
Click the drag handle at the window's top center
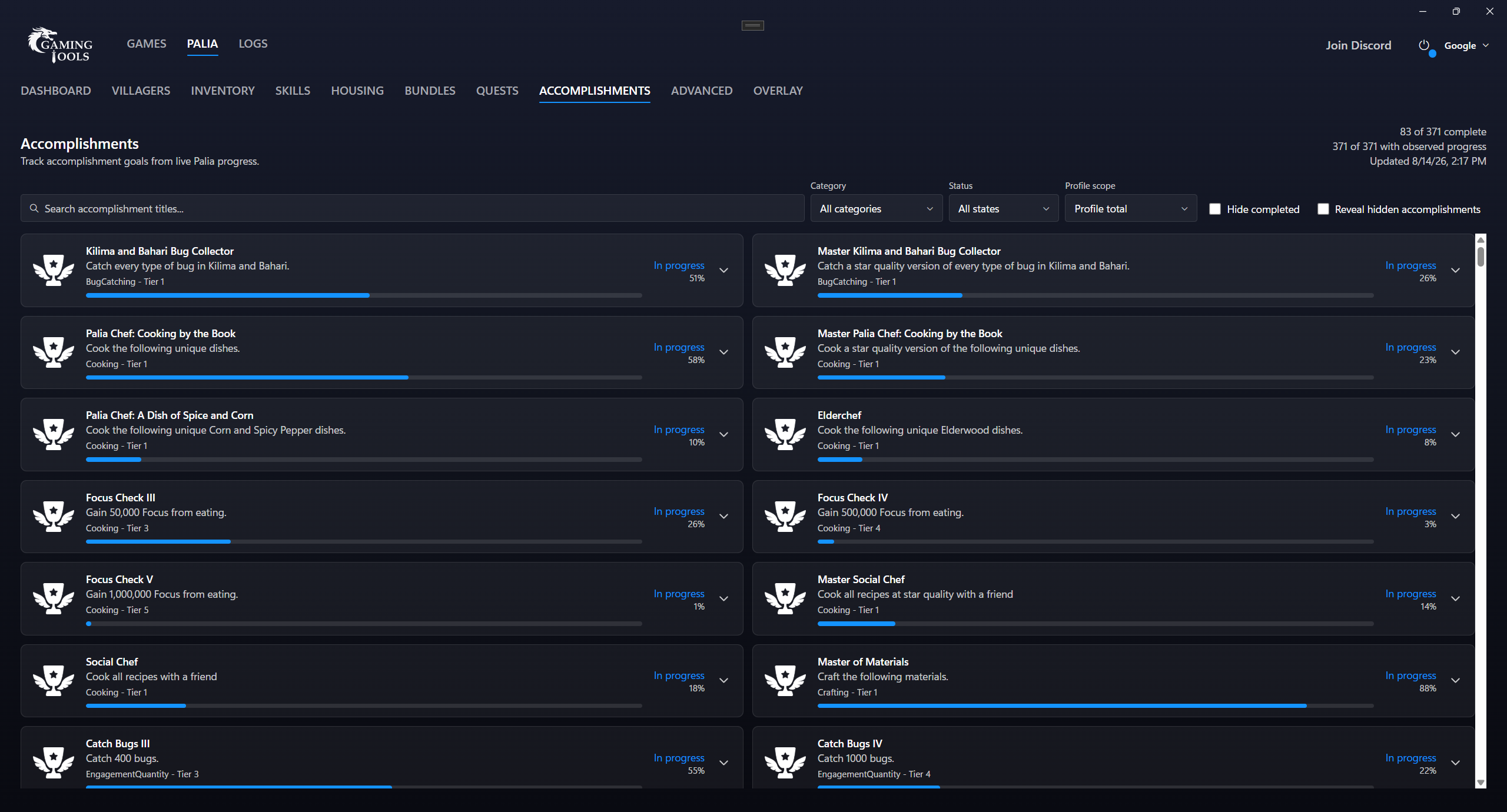coord(752,25)
